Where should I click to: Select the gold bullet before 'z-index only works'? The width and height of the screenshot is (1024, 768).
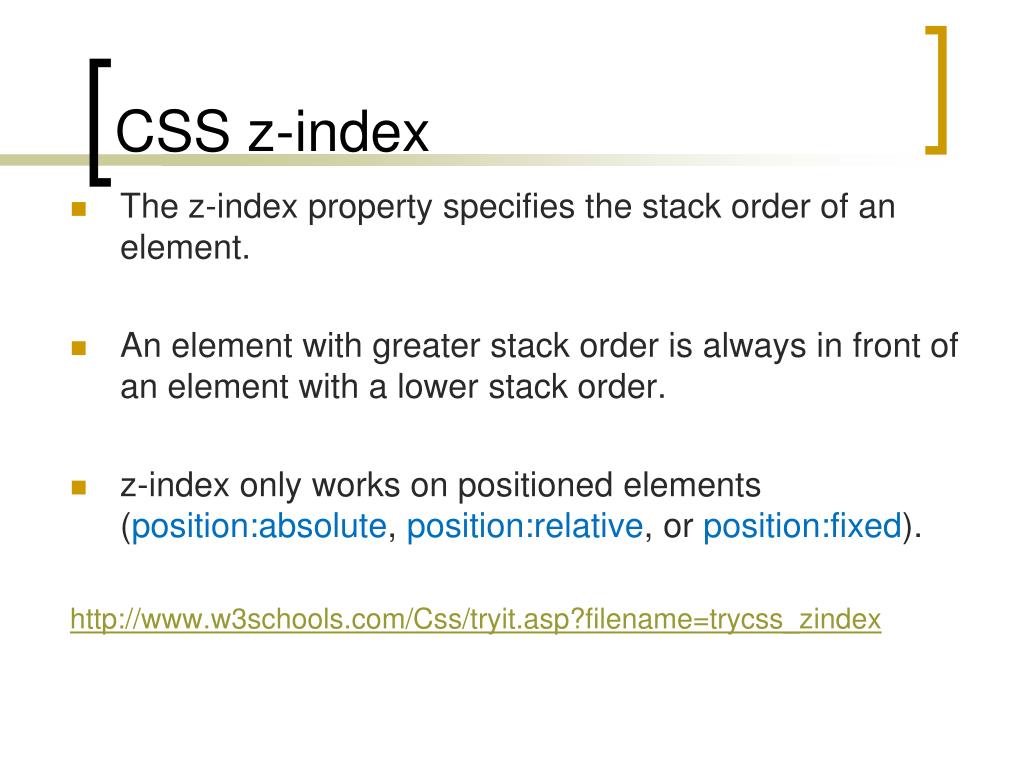point(79,487)
